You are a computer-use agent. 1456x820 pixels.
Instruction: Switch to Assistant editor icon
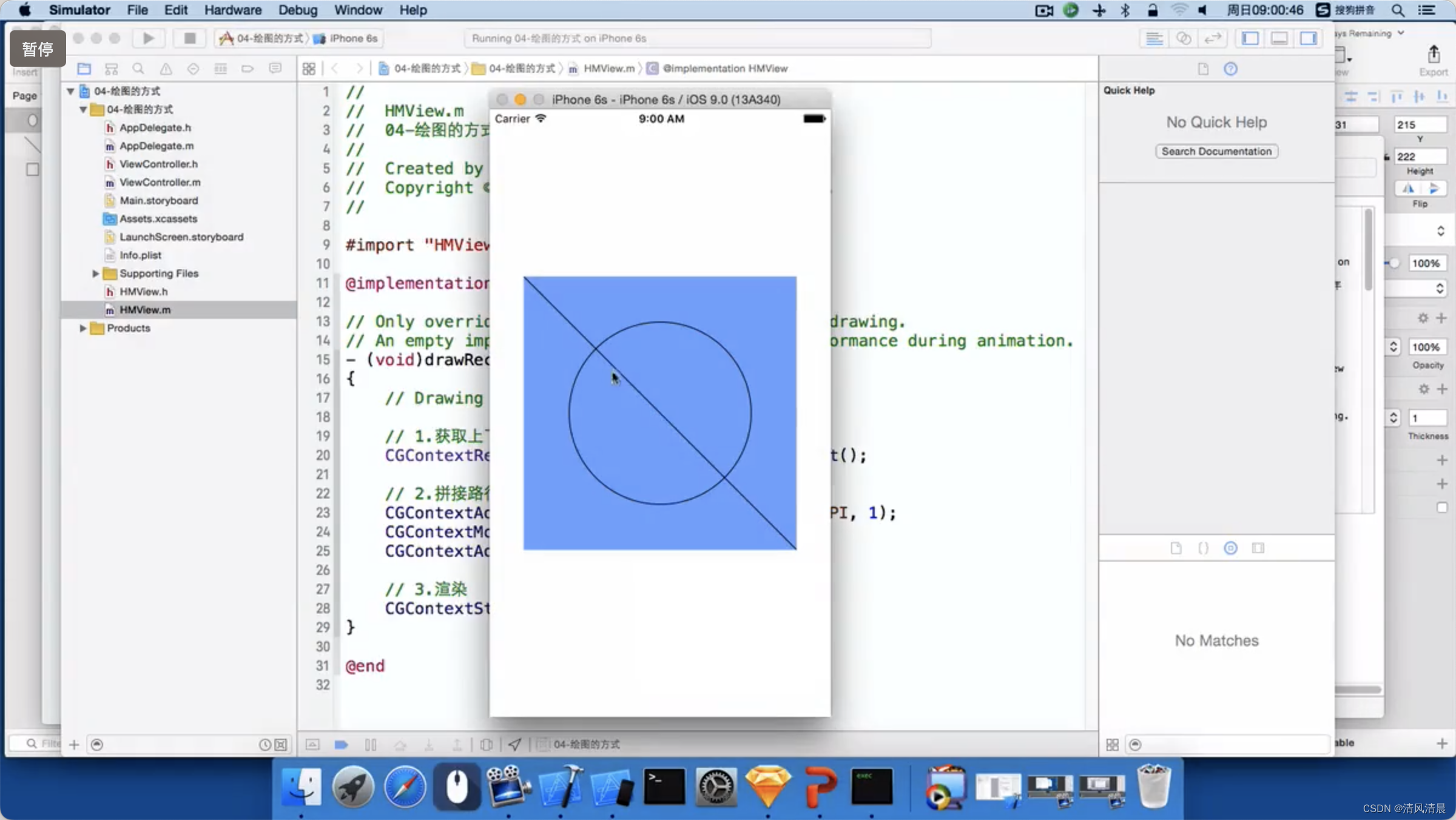click(x=1183, y=38)
